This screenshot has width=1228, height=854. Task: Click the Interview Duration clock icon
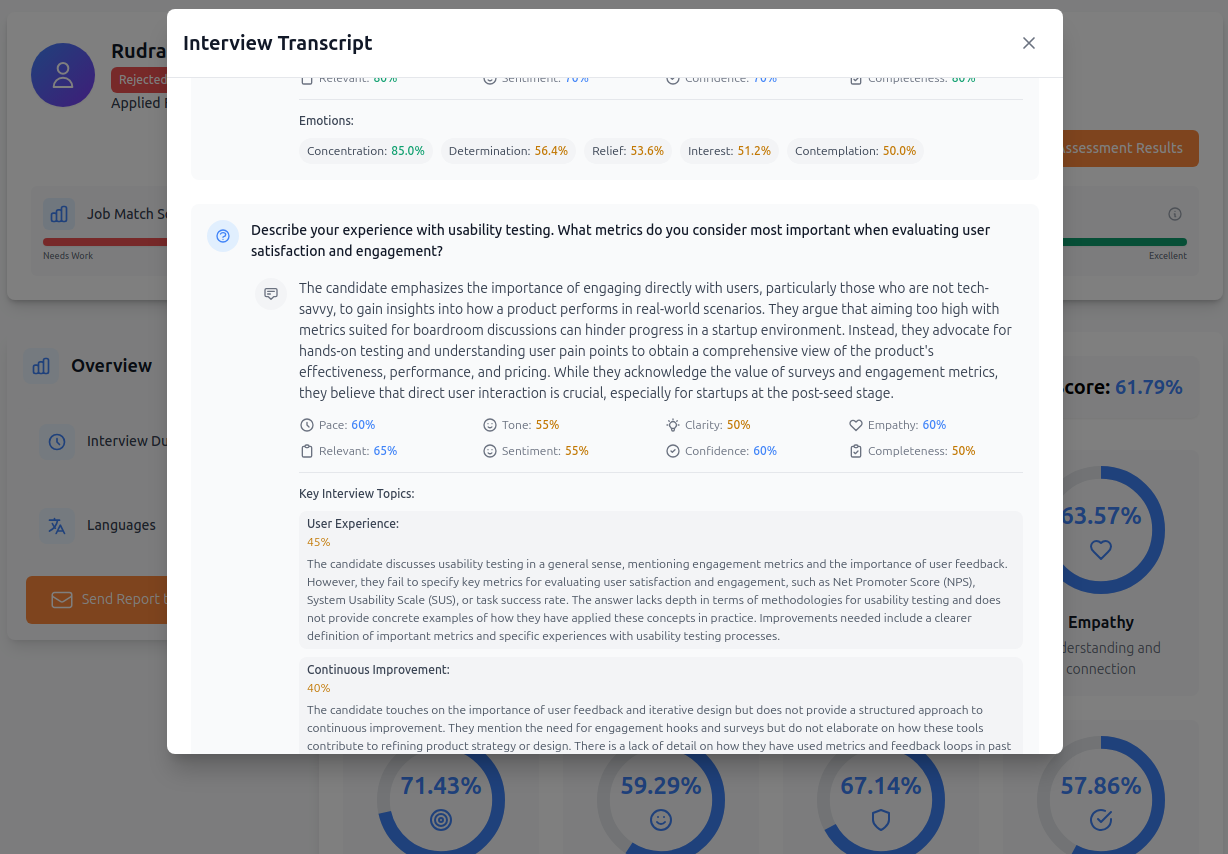[57, 441]
